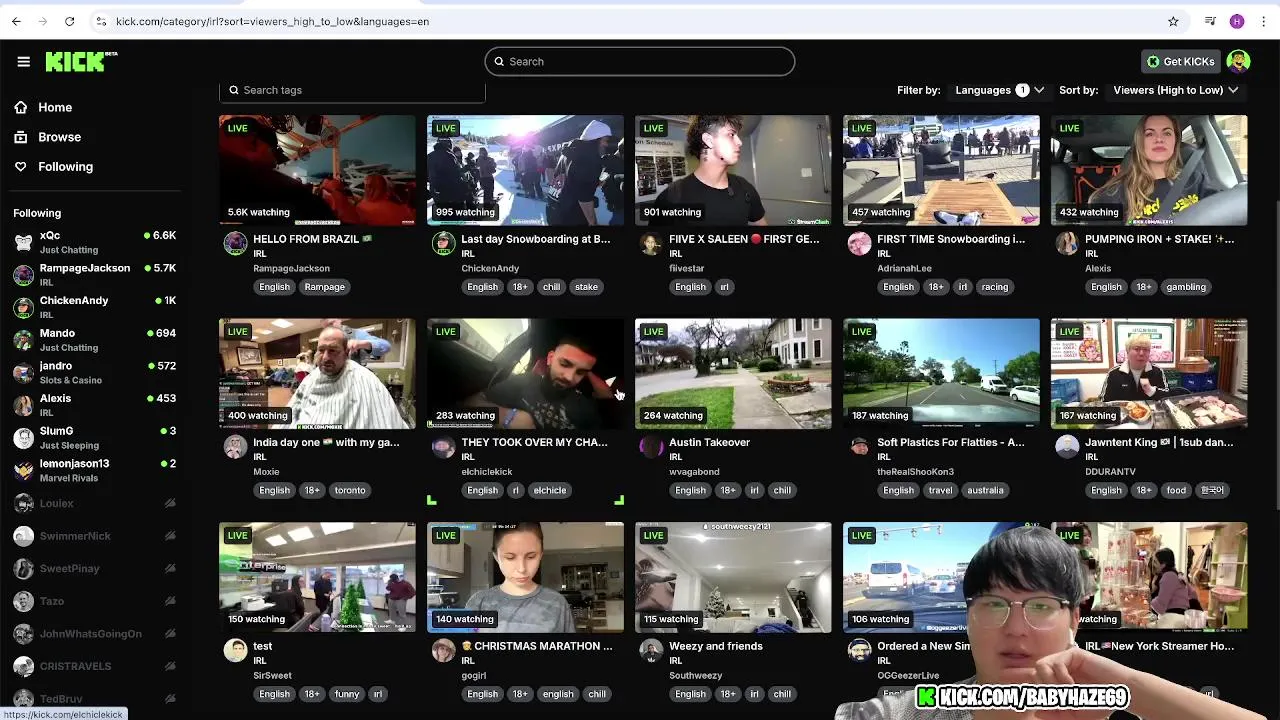The image size is (1280, 720).
Task: Open lemonjason13 avatar in Following sidebar
Action: [23, 471]
